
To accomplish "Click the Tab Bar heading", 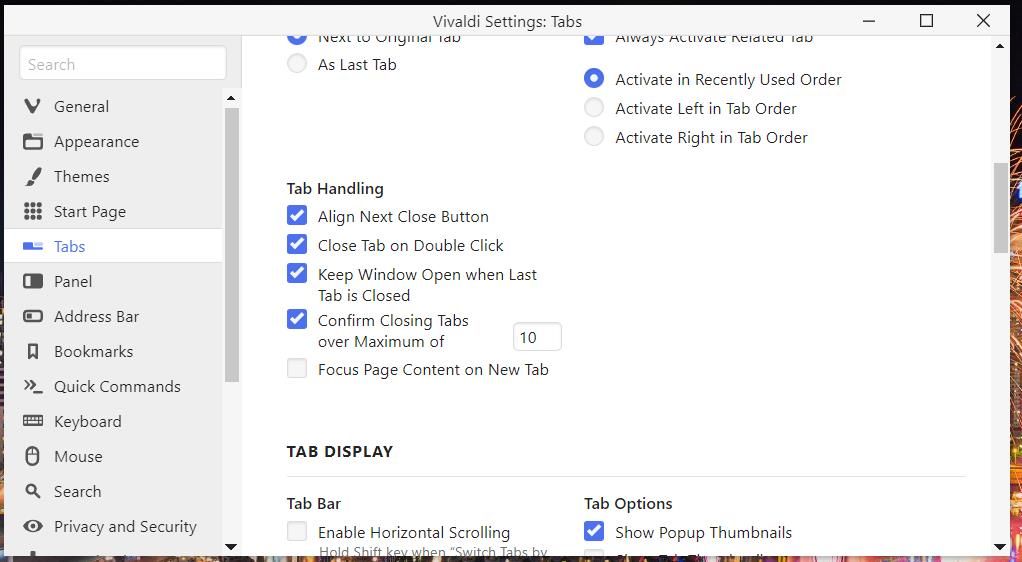I will pyautogui.click(x=314, y=503).
